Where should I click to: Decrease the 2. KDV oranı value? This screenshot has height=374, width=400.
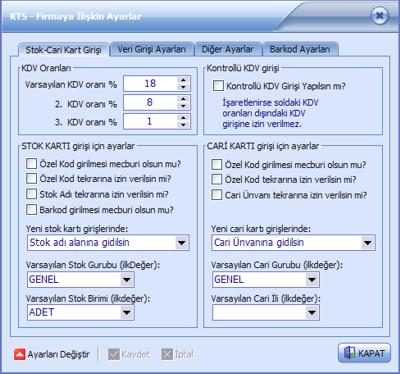tap(183, 106)
